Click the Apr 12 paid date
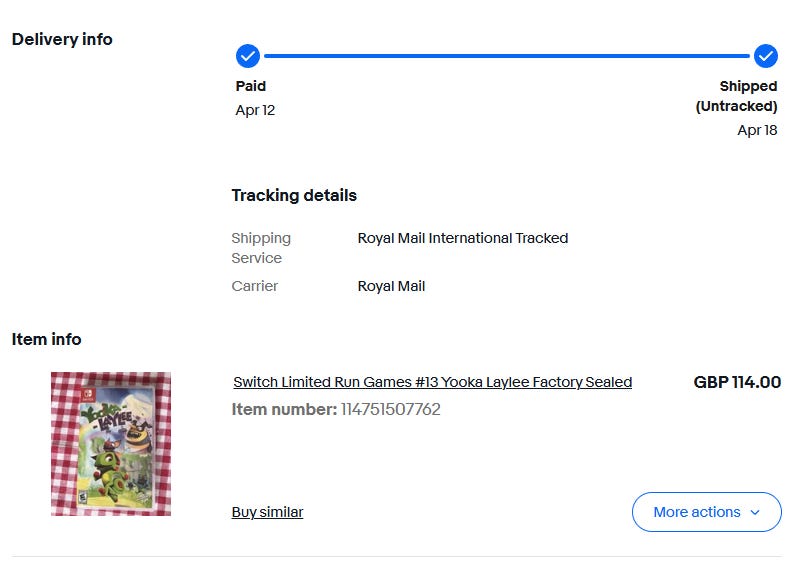The image size is (800, 576). 255,110
